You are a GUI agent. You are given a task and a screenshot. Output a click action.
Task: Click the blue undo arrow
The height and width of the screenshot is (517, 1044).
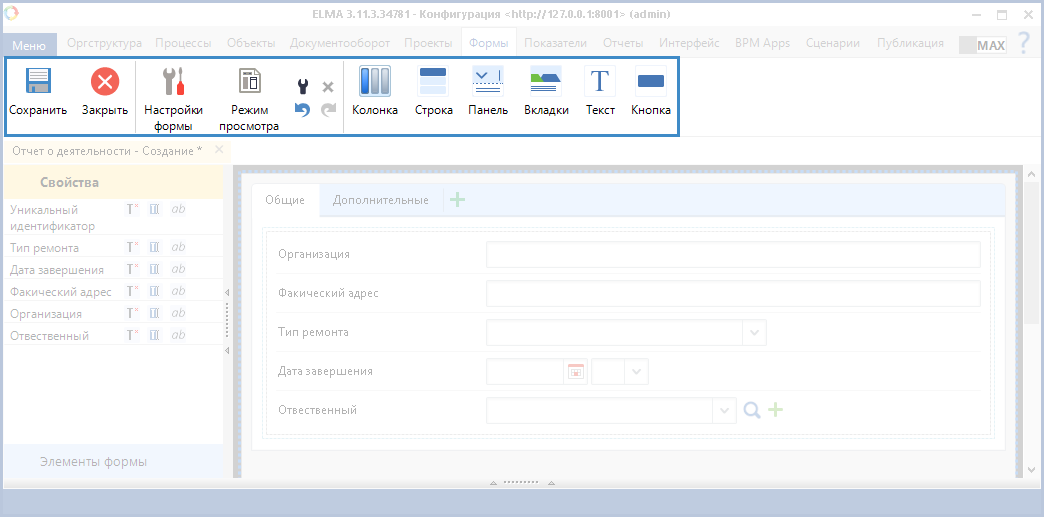pyautogui.click(x=302, y=109)
